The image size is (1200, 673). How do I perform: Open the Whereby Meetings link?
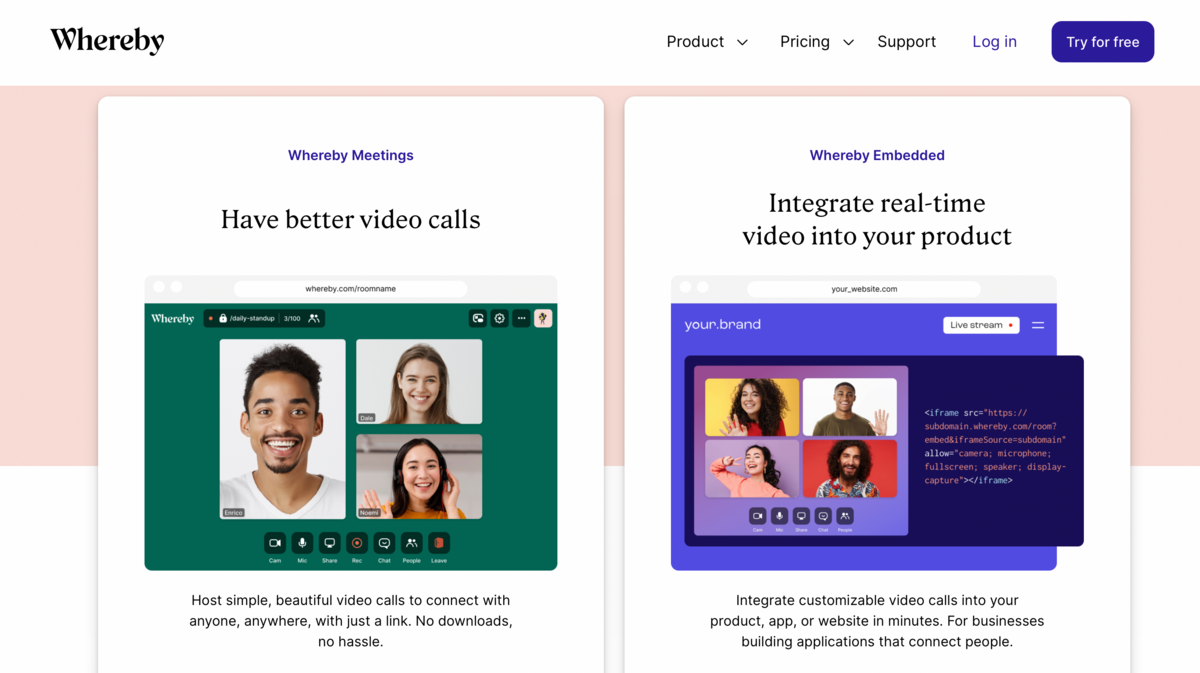coord(351,155)
